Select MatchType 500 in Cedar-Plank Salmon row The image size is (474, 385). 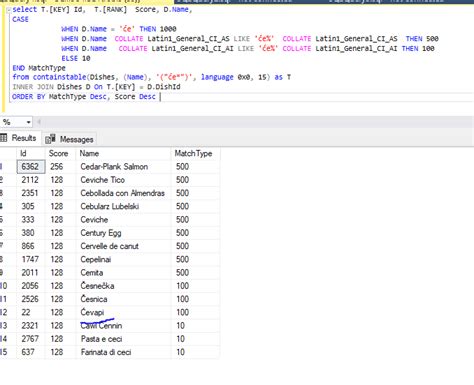click(195, 167)
